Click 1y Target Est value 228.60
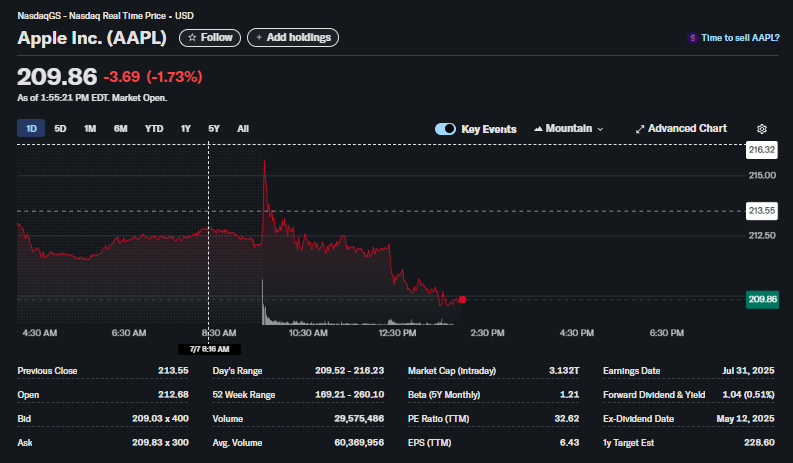The height and width of the screenshot is (463, 793). coord(759,442)
